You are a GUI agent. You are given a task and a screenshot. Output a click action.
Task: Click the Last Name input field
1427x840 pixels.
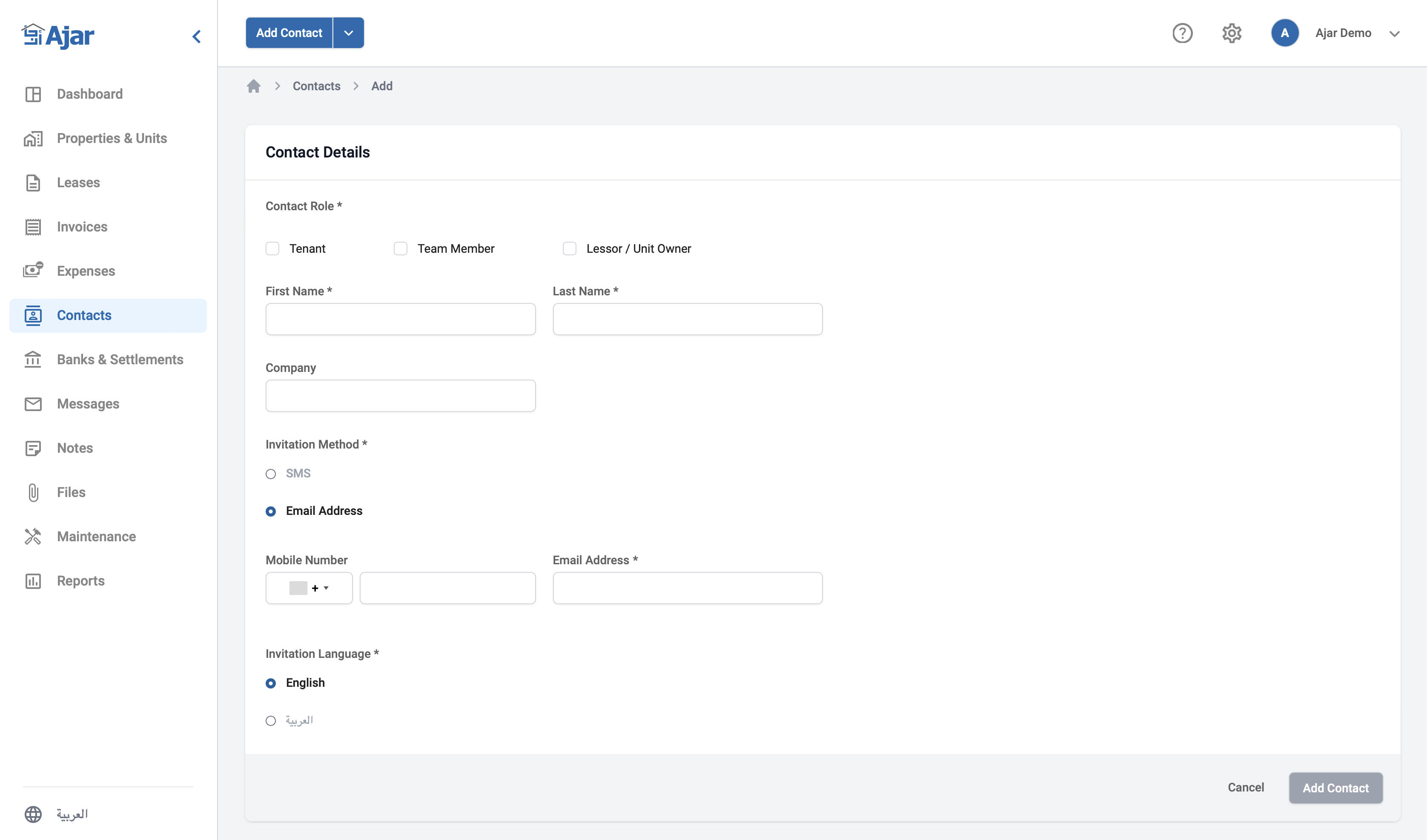click(688, 319)
